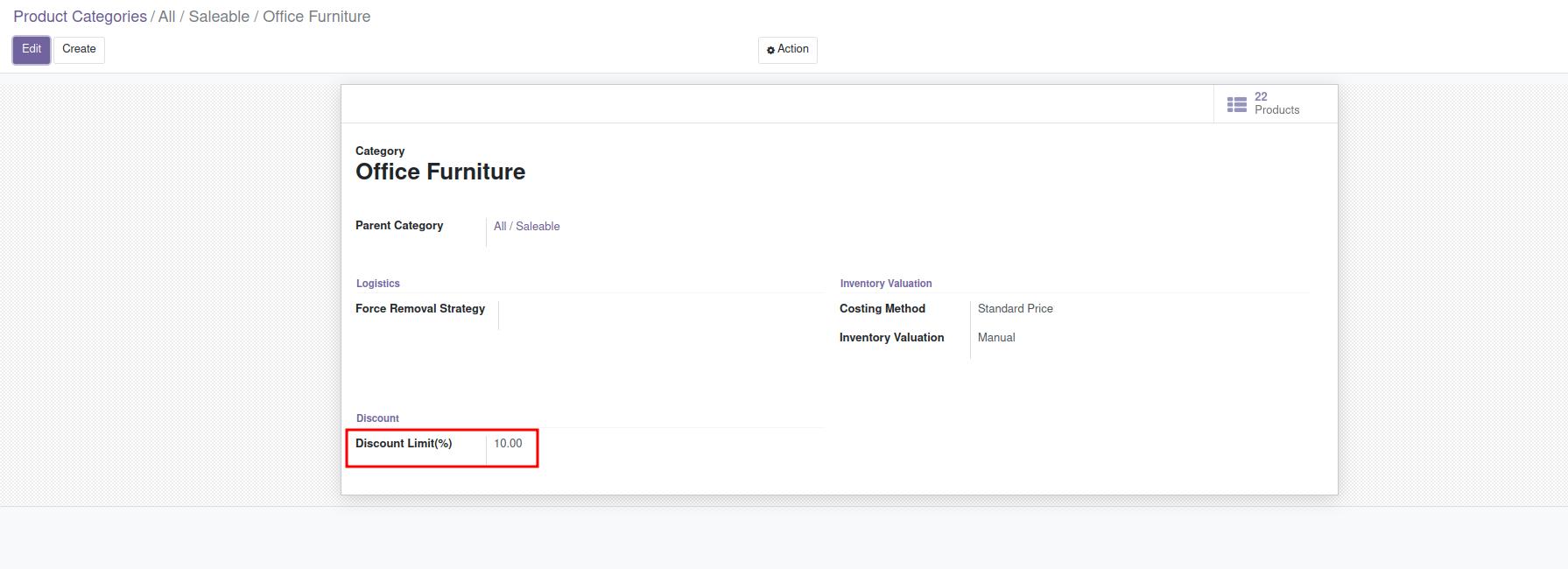Select the Standard Price costing method value
1568x569 pixels.
[1015, 309]
